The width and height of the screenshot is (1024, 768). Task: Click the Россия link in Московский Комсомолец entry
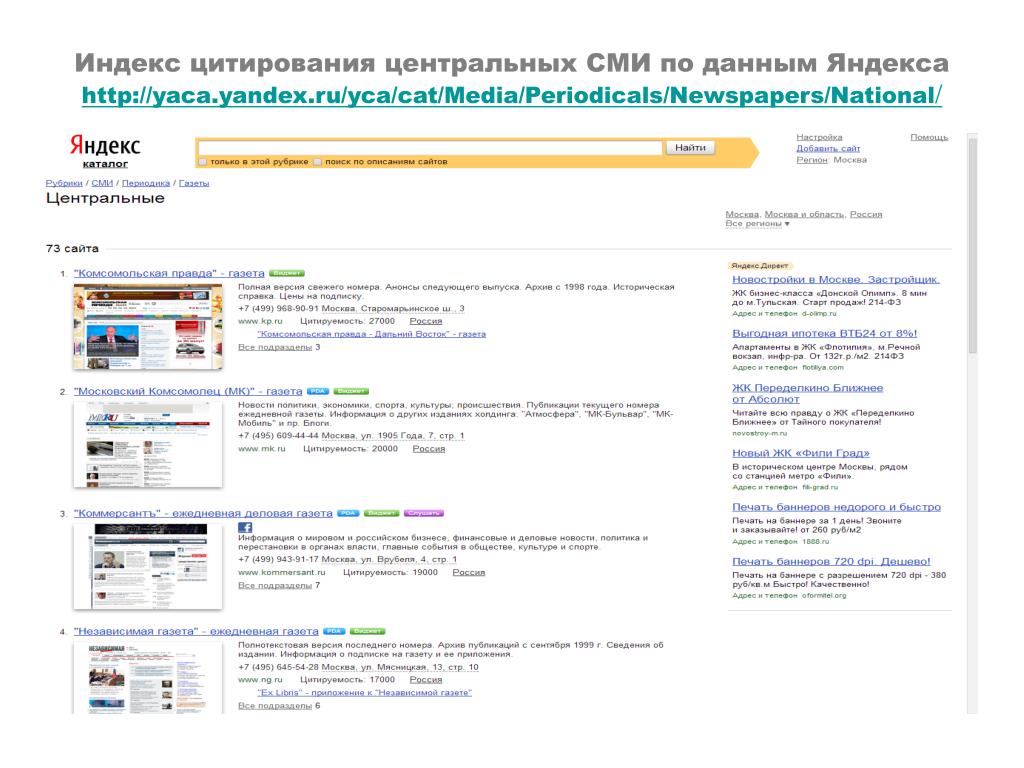coord(428,449)
